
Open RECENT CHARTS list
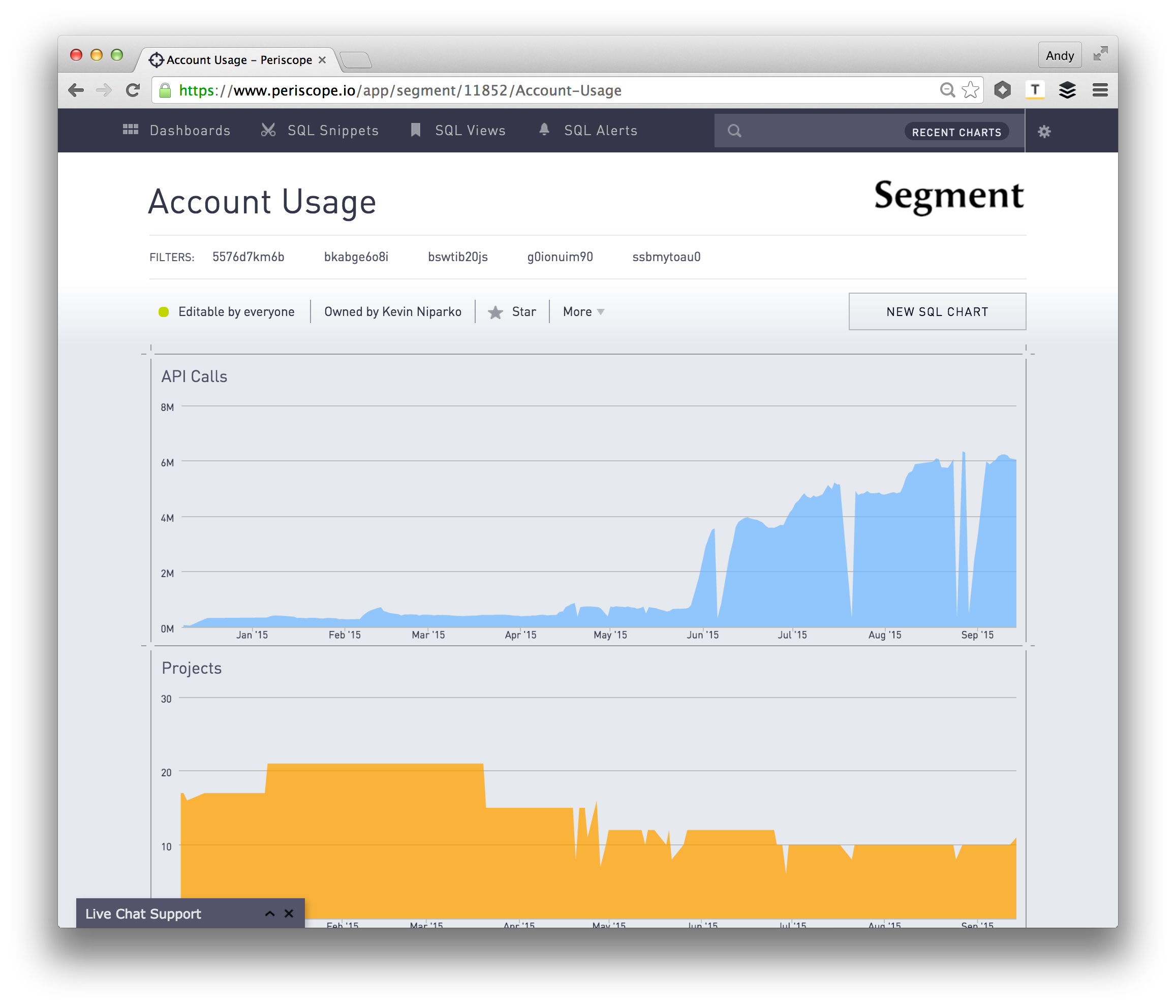coord(956,132)
